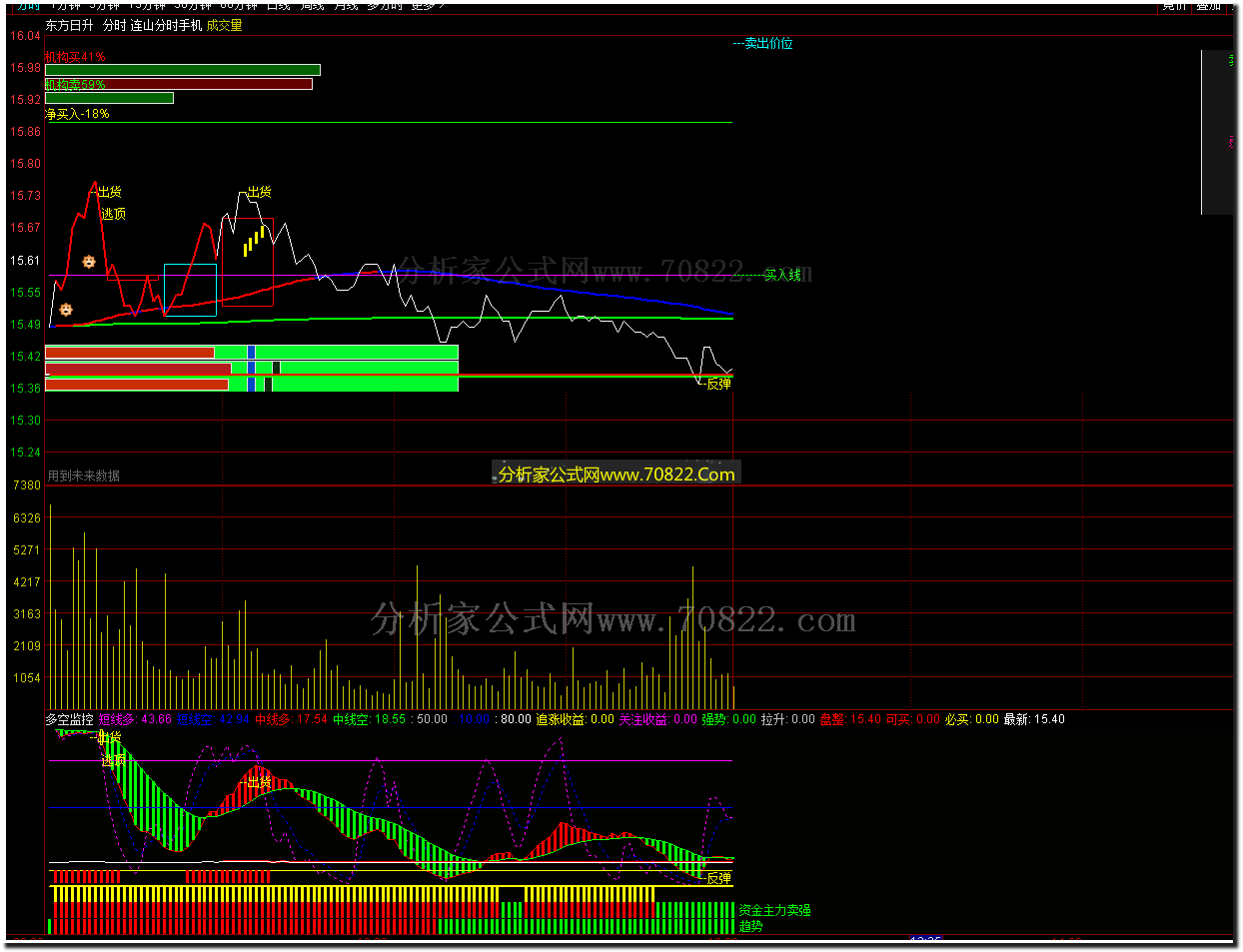Click the 连山分时手机 indicator name
The height and width of the screenshot is (952, 1243).
pos(166,25)
